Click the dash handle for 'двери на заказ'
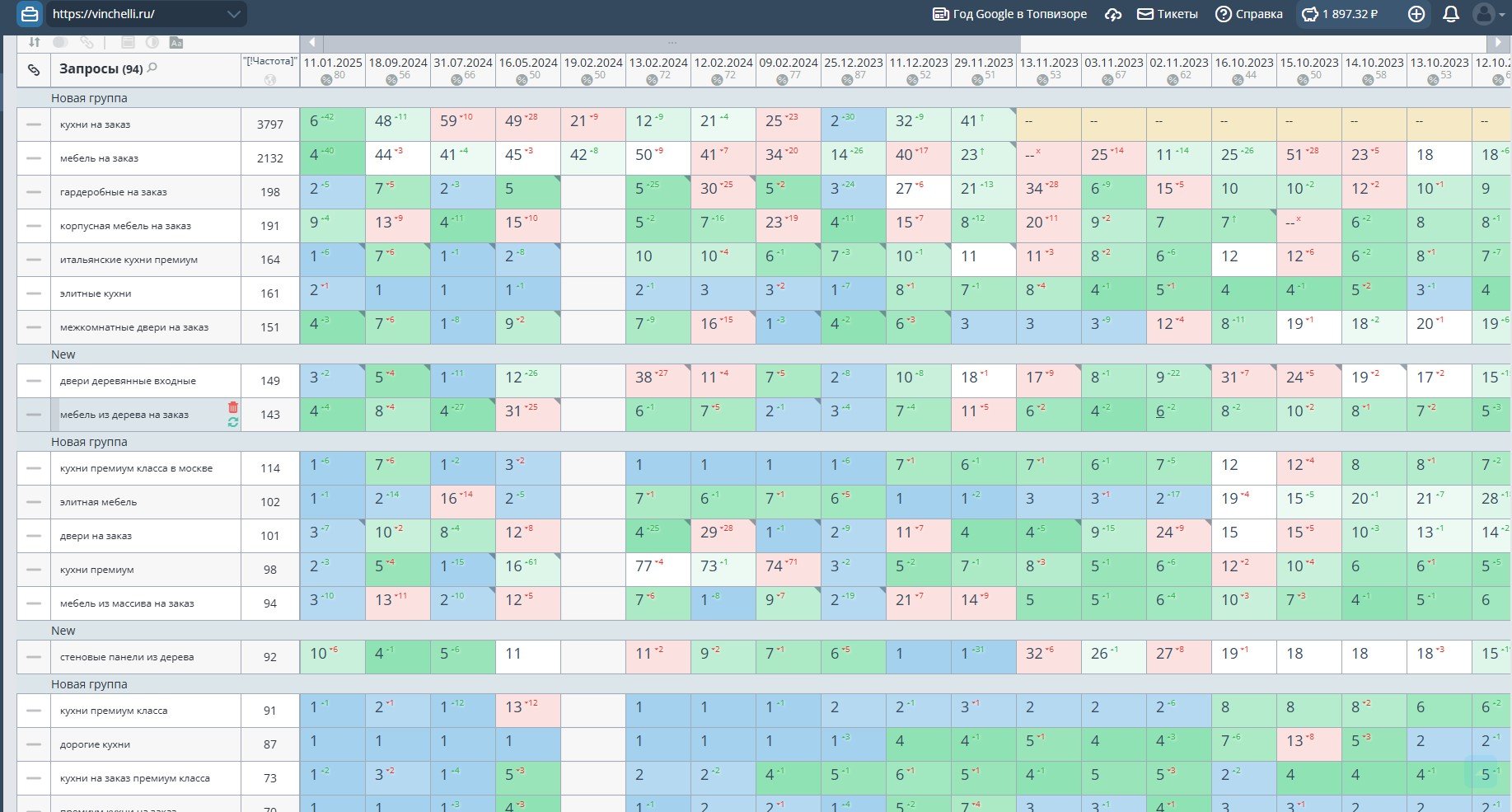This screenshot has width=1512, height=812. (x=34, y=536)
